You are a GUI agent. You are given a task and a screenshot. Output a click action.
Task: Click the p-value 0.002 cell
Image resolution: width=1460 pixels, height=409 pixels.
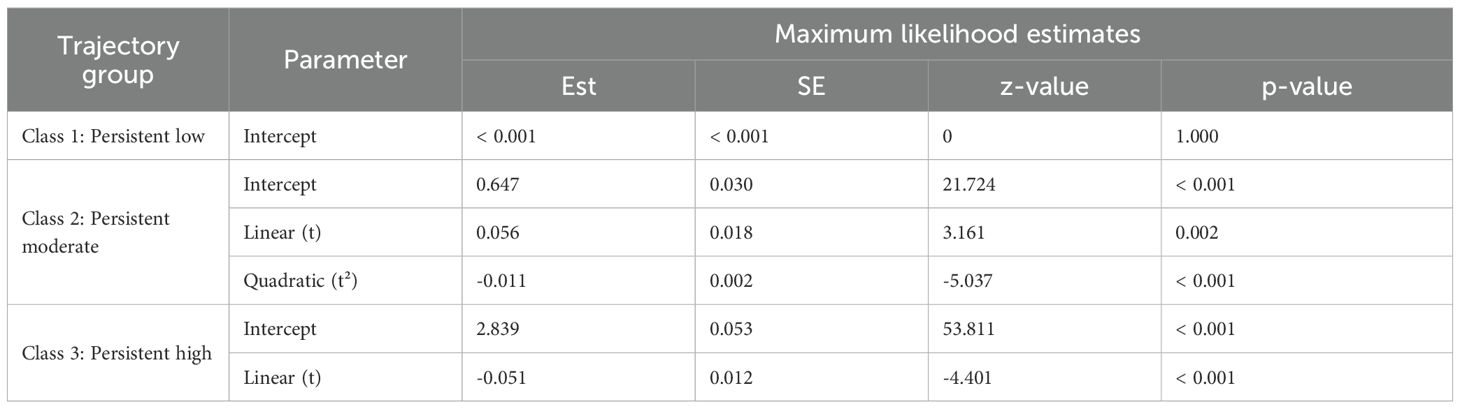point(1198,232)
